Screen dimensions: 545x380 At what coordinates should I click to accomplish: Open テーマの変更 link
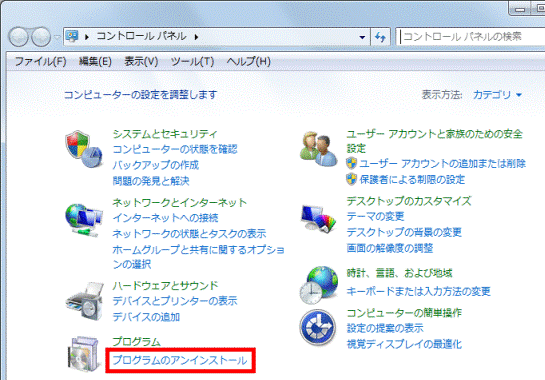tap(375, 217)
